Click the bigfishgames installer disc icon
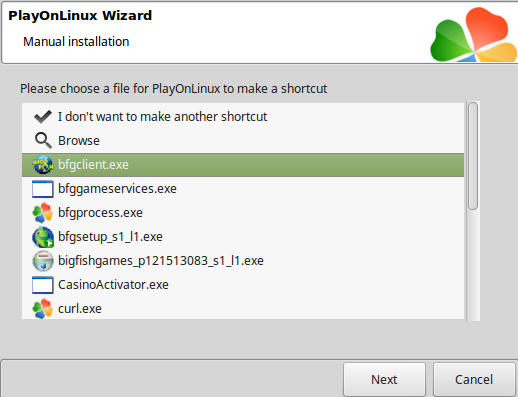The height and width of the screenshot is (397, 518). point(43,261)
